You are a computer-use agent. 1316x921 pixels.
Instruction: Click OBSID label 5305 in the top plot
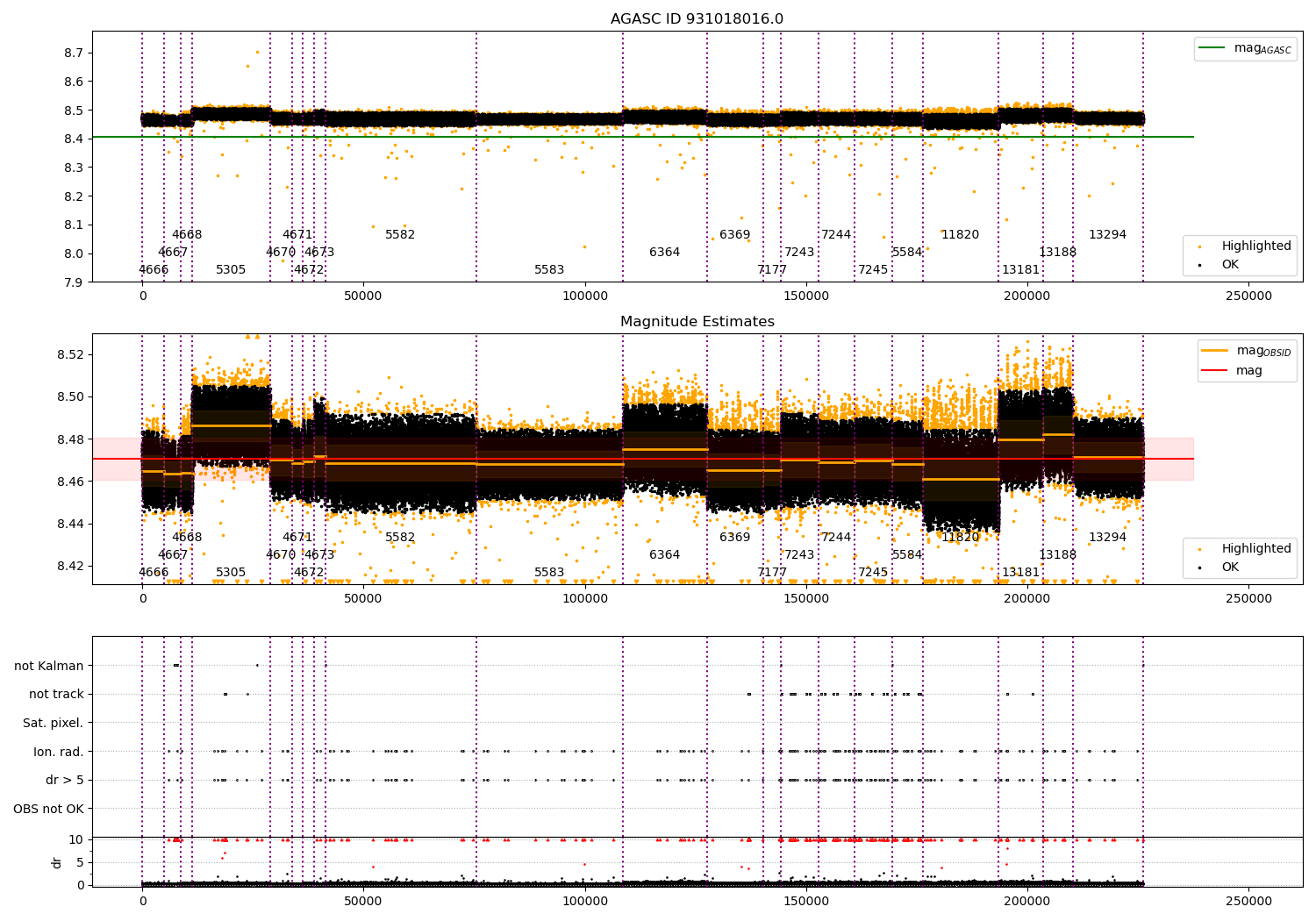click(x=231, y=269)
